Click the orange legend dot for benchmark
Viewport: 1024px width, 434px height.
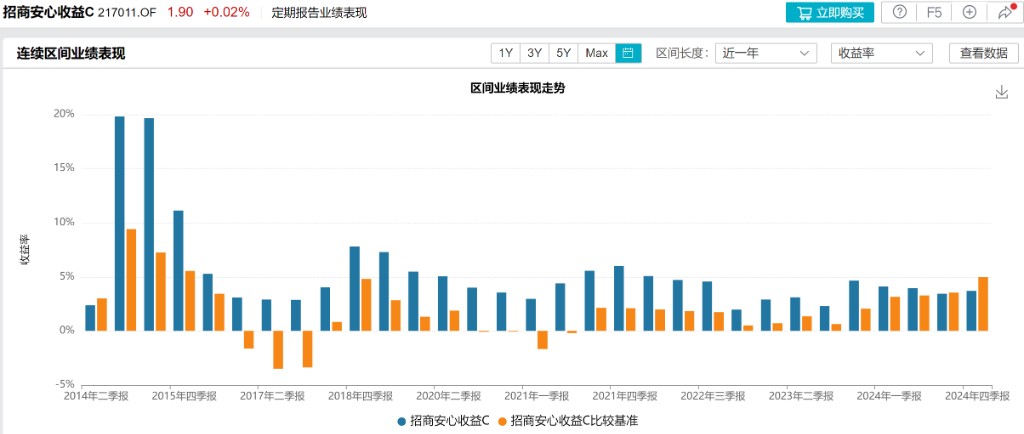click(502, 422)
